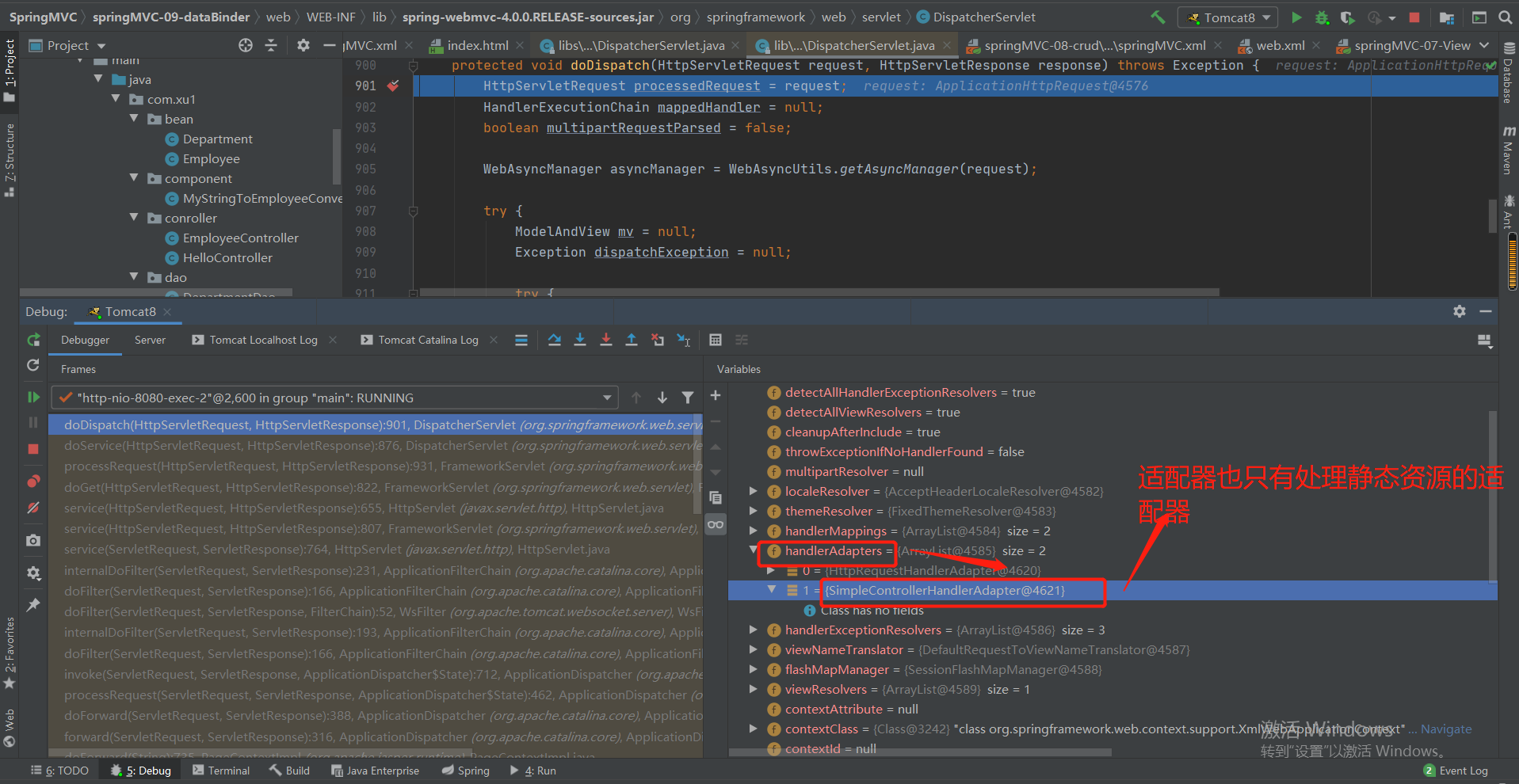Screen dimensions: 1519x784
Task: Open Tomcat Catalina Log tab
Action: tap(428, 340)
